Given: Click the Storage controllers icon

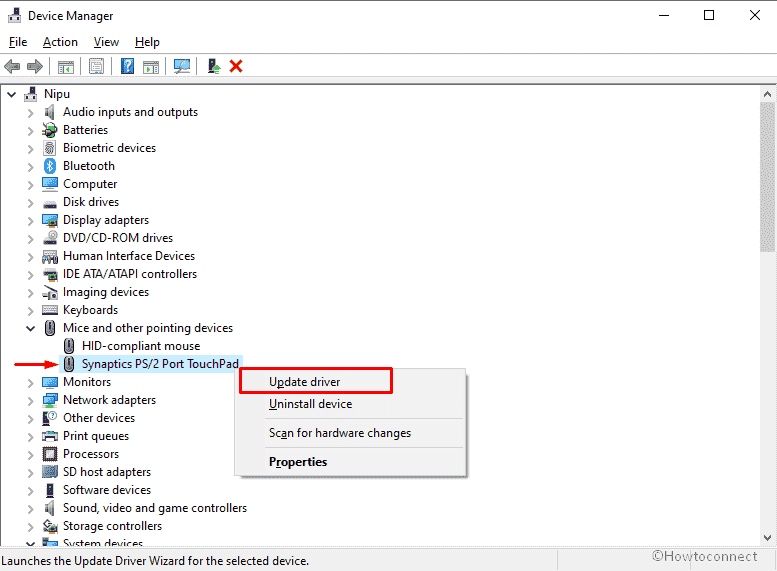Looking at the screenshot, I should [50, 526].
